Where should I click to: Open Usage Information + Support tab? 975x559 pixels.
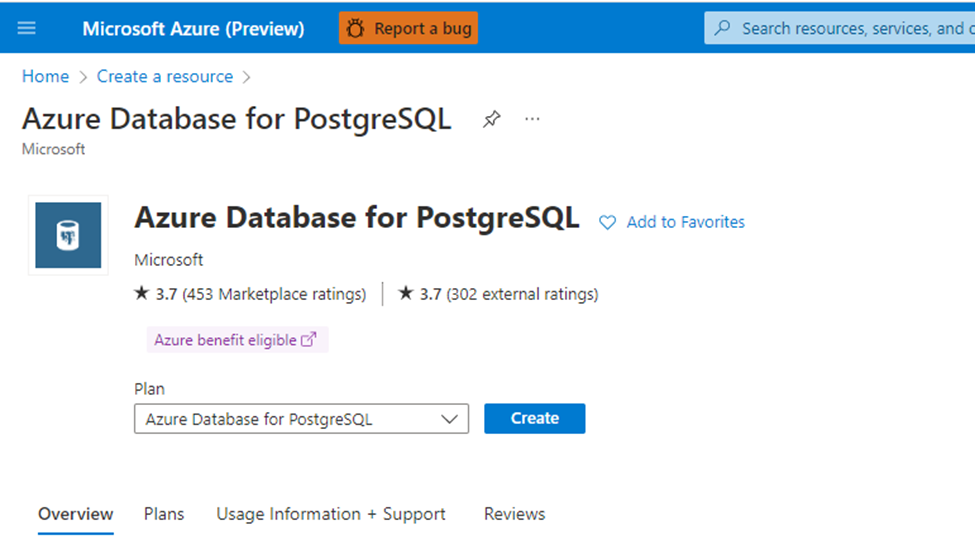point(331,514)
